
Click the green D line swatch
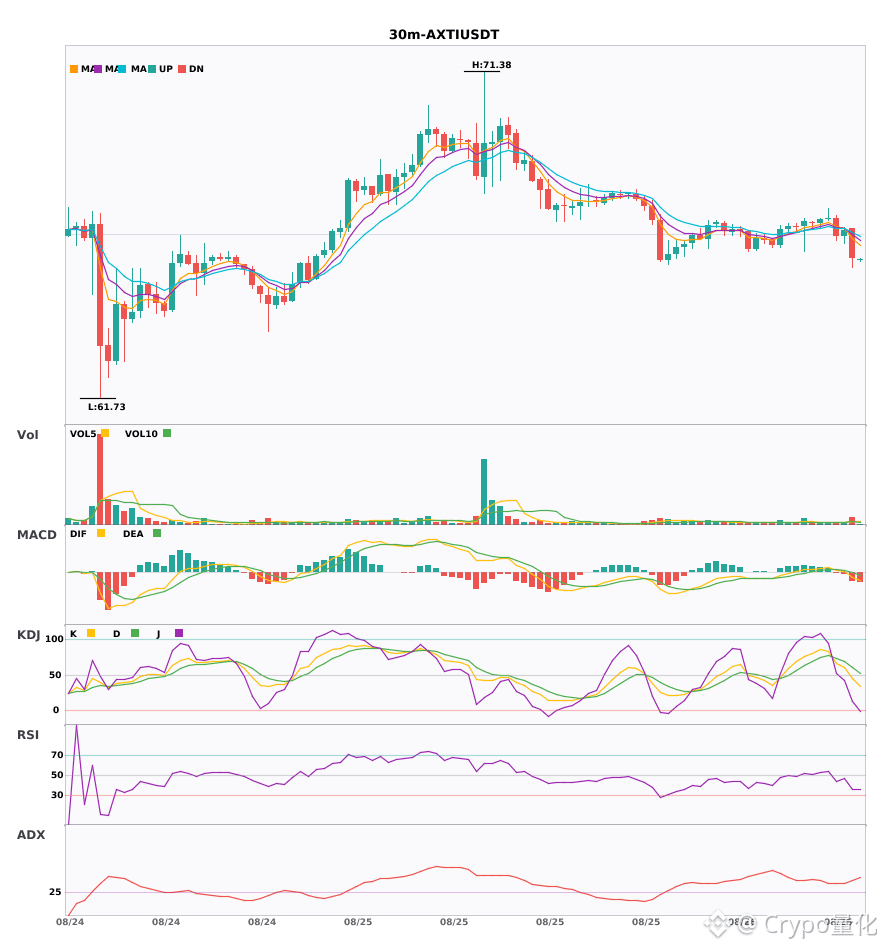[x=135, y=633]
